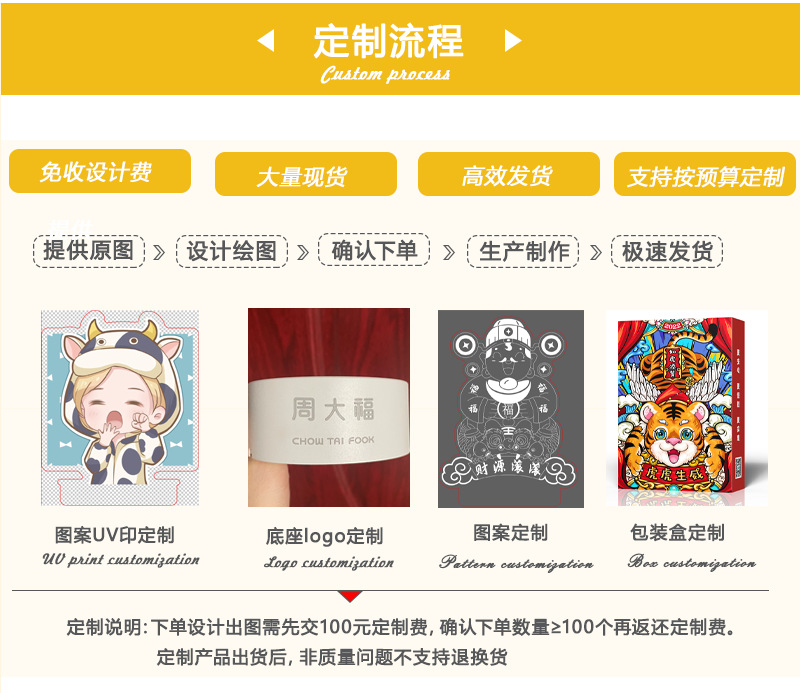
Task: Open the tiger packaging box image
Action: tap(687, 408)
